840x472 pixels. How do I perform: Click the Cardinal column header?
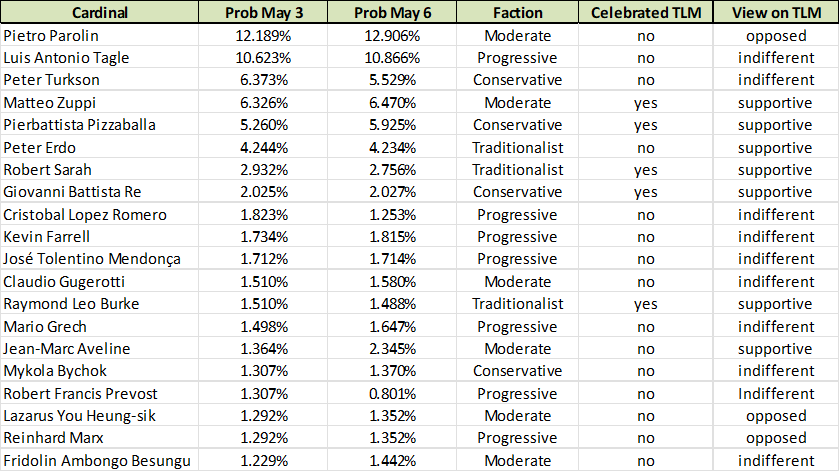(x=98, y=13)
